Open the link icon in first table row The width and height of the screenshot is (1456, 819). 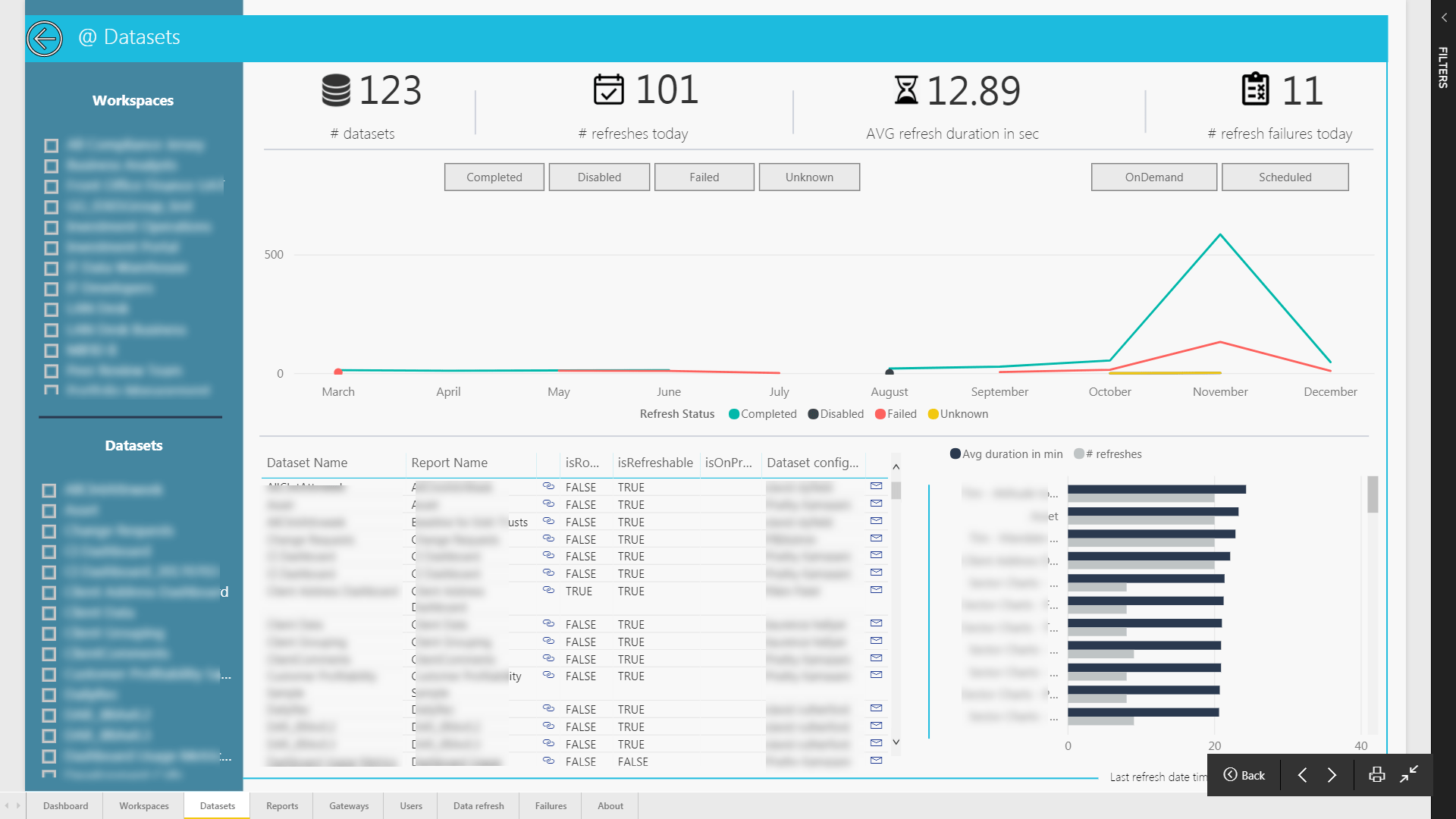tap(548, 486)
